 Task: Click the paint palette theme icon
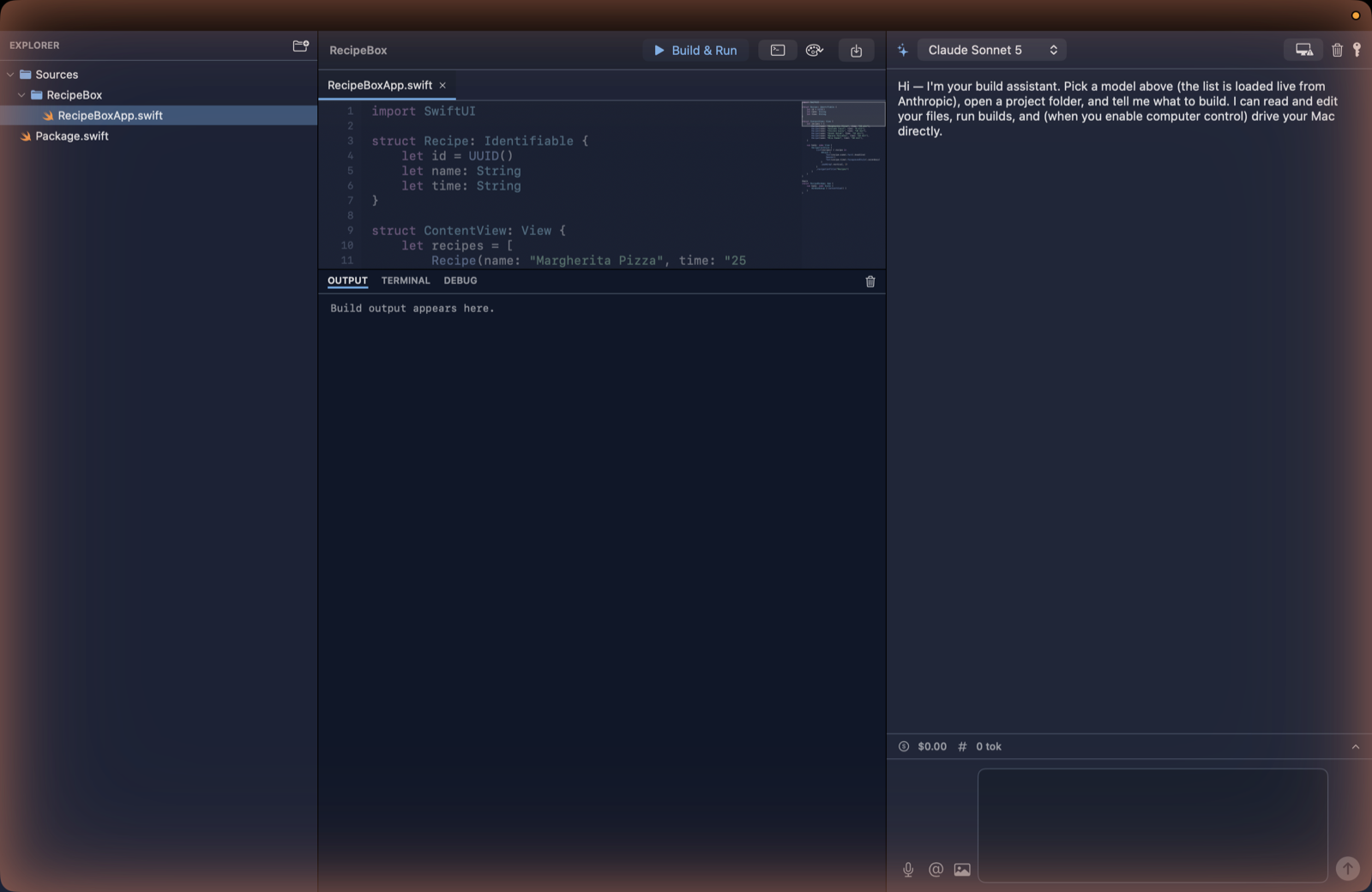[x=815, y=51]
